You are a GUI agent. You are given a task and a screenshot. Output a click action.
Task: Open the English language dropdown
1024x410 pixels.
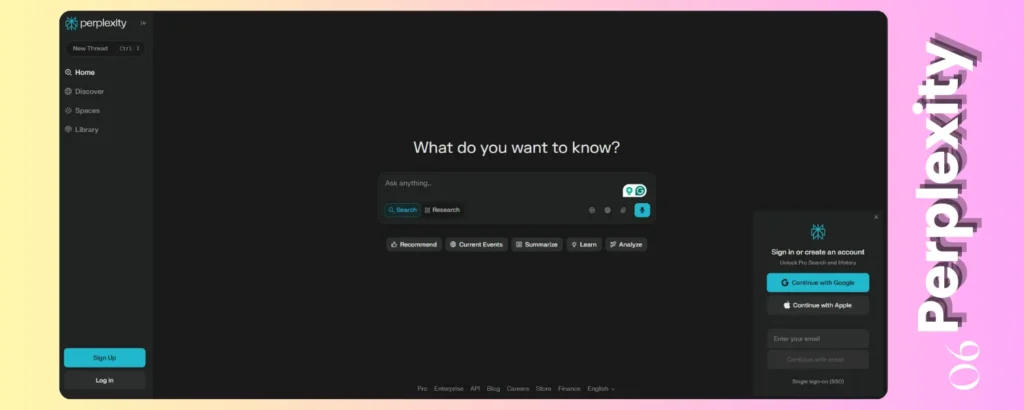tap(601, 388)
